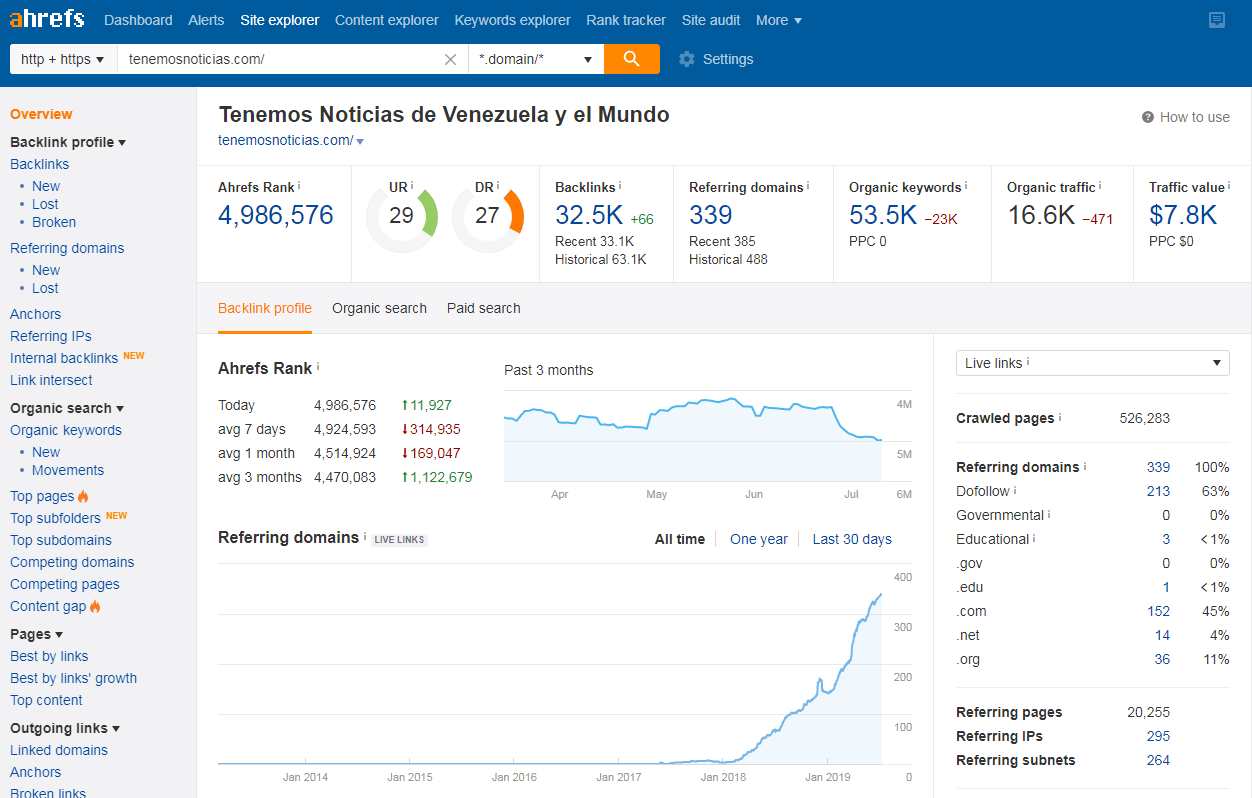Click the 53.5K organic keywords number
The height and width of the screenshot is (798, 1252).
(883, 215)
